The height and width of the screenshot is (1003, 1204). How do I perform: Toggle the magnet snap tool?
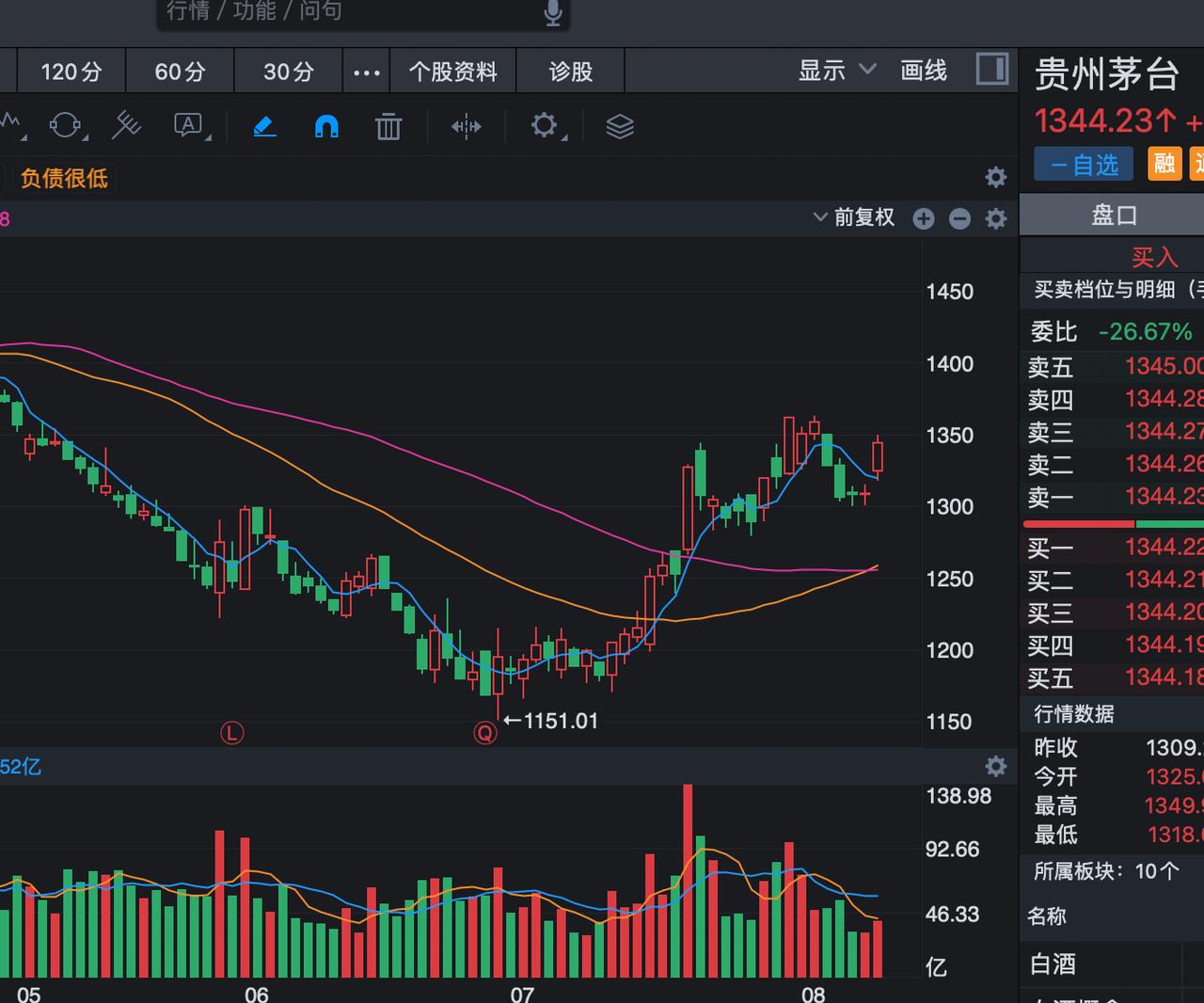click(326, 126)
